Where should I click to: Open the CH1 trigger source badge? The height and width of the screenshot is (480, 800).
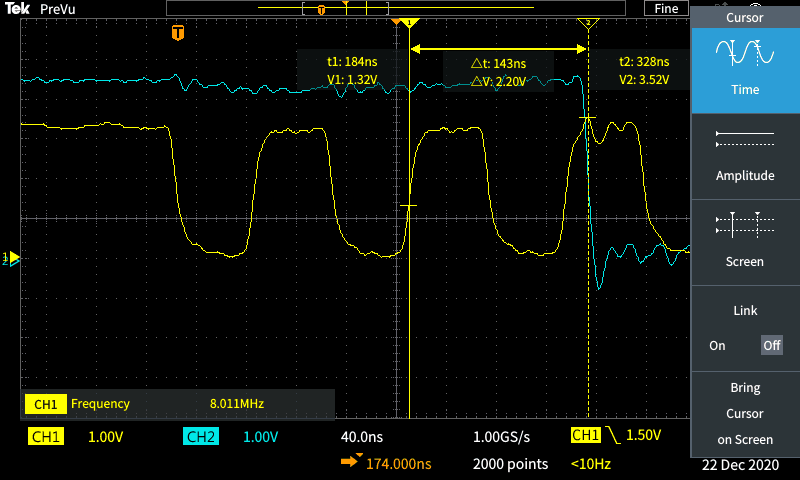[585, 436]
